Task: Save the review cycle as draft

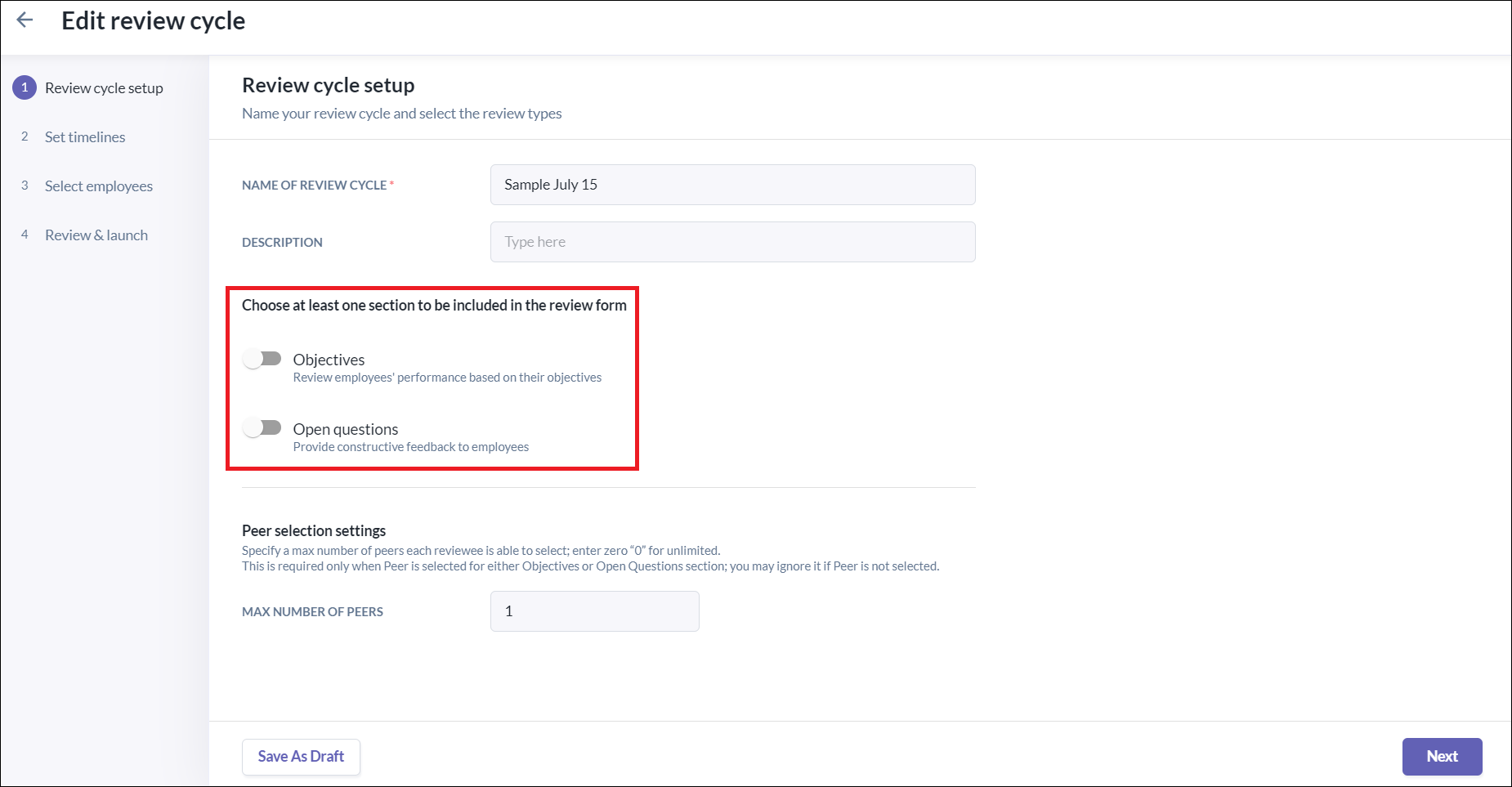Action: pos(301,757)
